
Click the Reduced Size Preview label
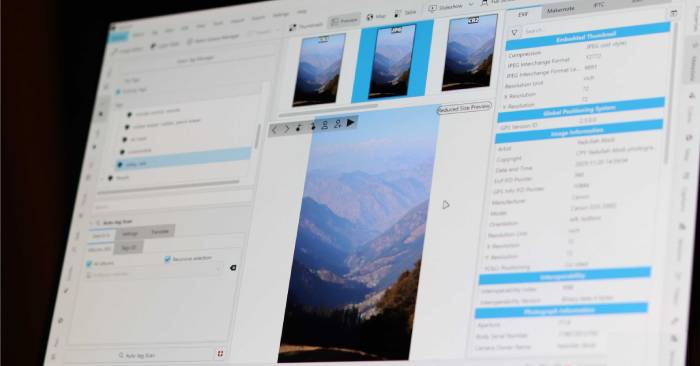click(464, 108)
